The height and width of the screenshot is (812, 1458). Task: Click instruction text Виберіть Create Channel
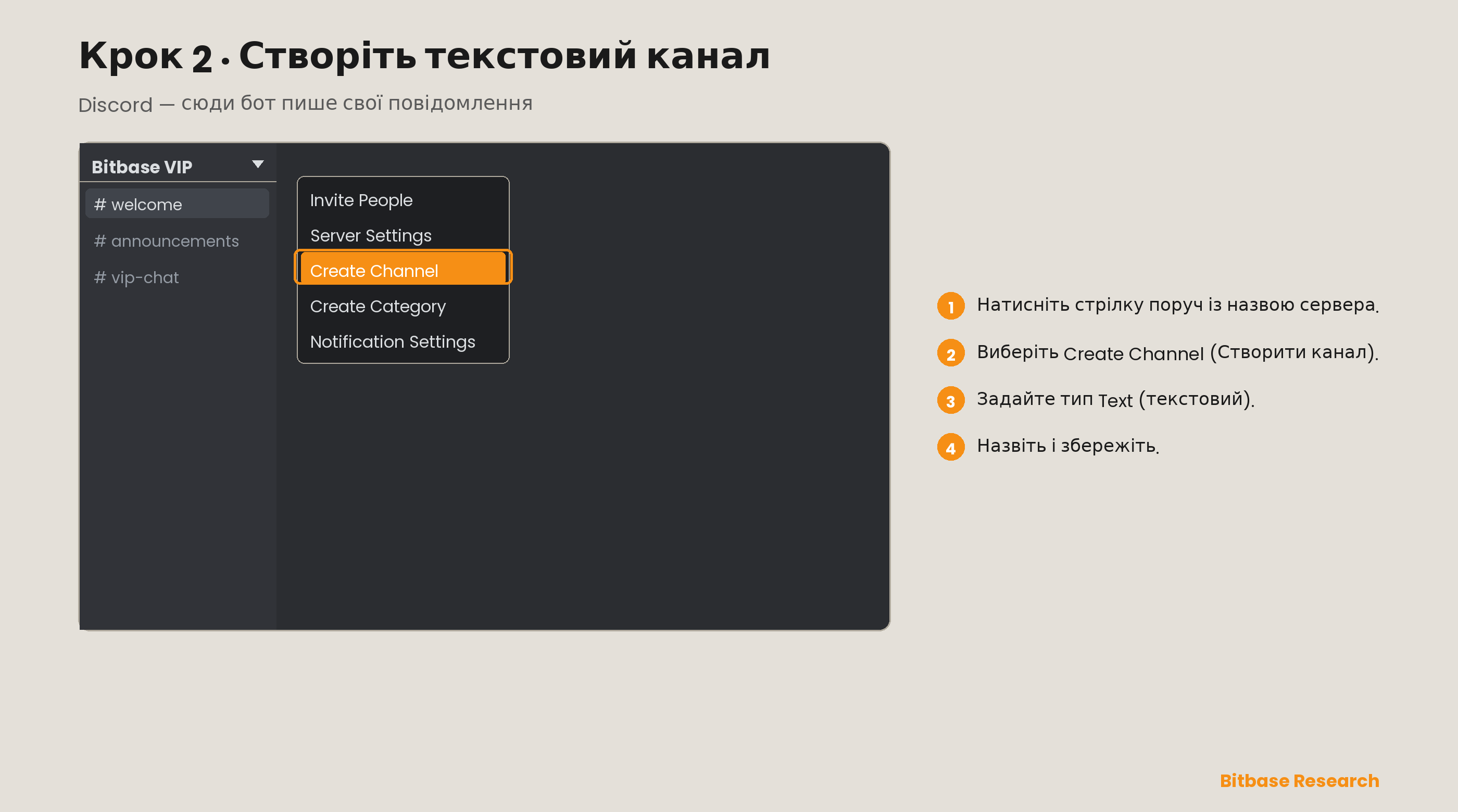coord(1091,352)
